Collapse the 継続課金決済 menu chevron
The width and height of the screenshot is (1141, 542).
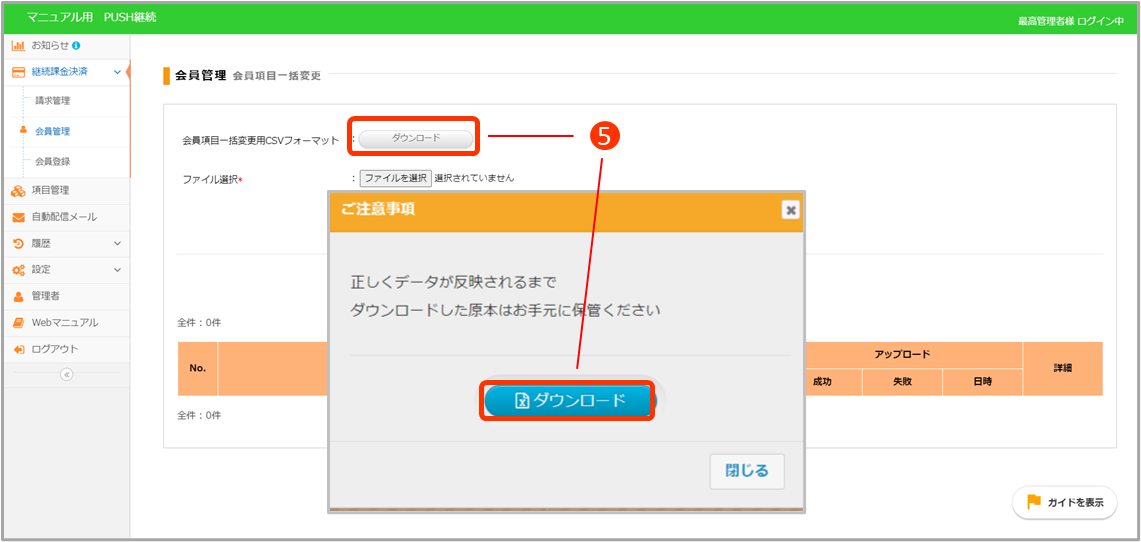(117, 72)
